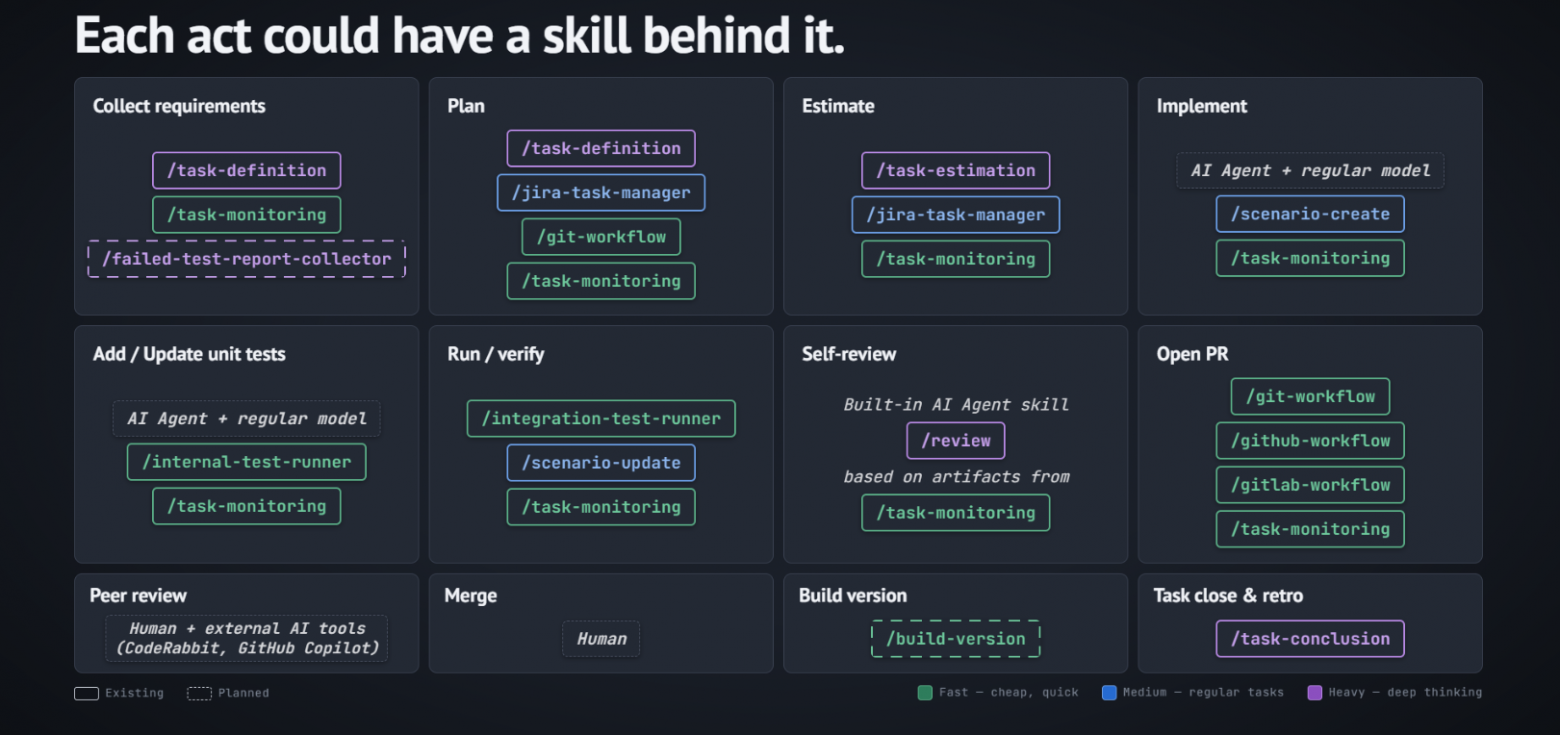Viewport: 1560px width, 735px height.
Task: Select /failed-test-report-collector skill chip
Action: (x=246, y=259)
